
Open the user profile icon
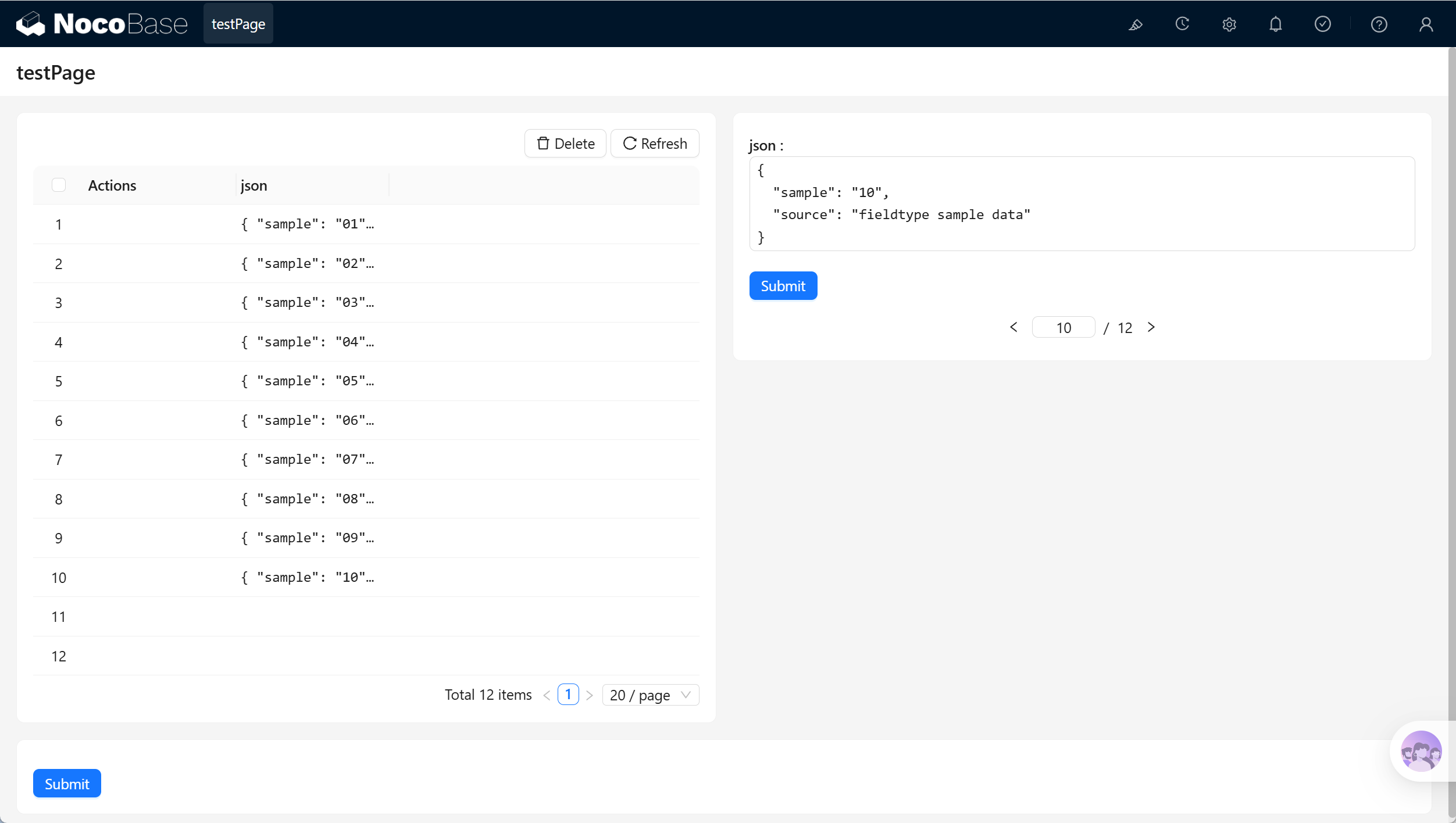pos(1426,24)
